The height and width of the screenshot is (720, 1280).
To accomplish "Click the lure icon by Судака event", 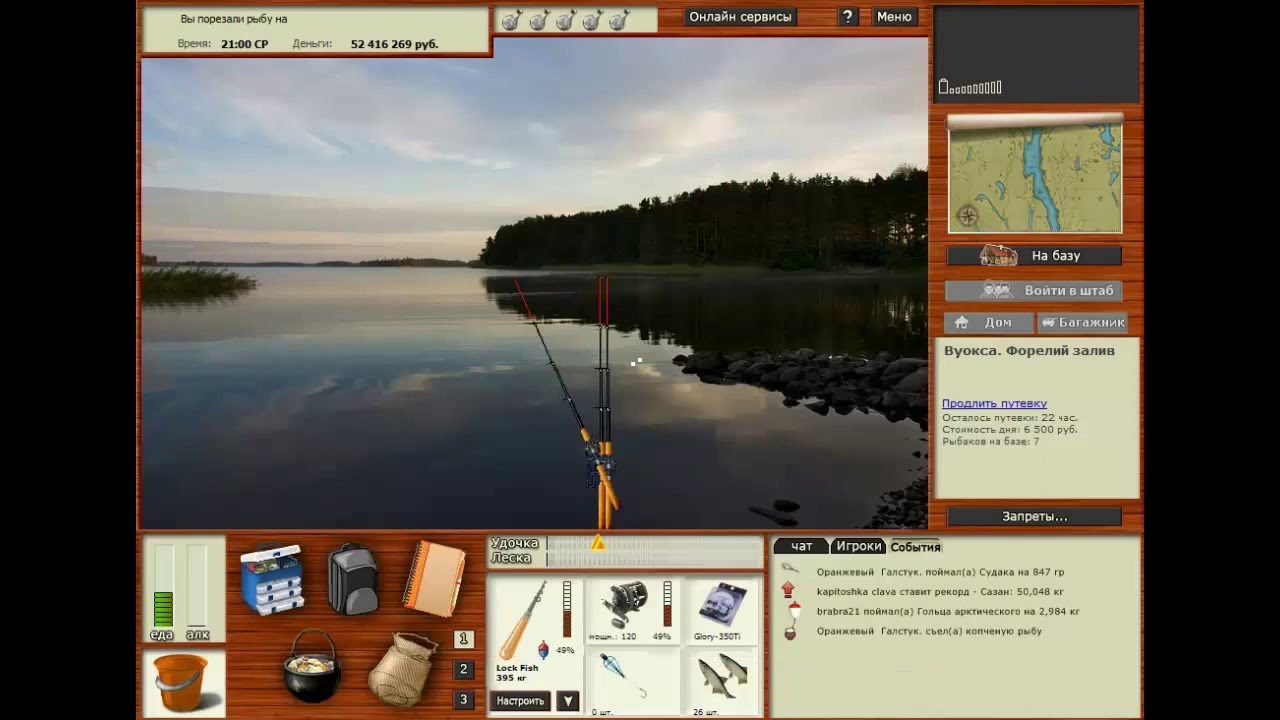I will (x=790, y=570).
